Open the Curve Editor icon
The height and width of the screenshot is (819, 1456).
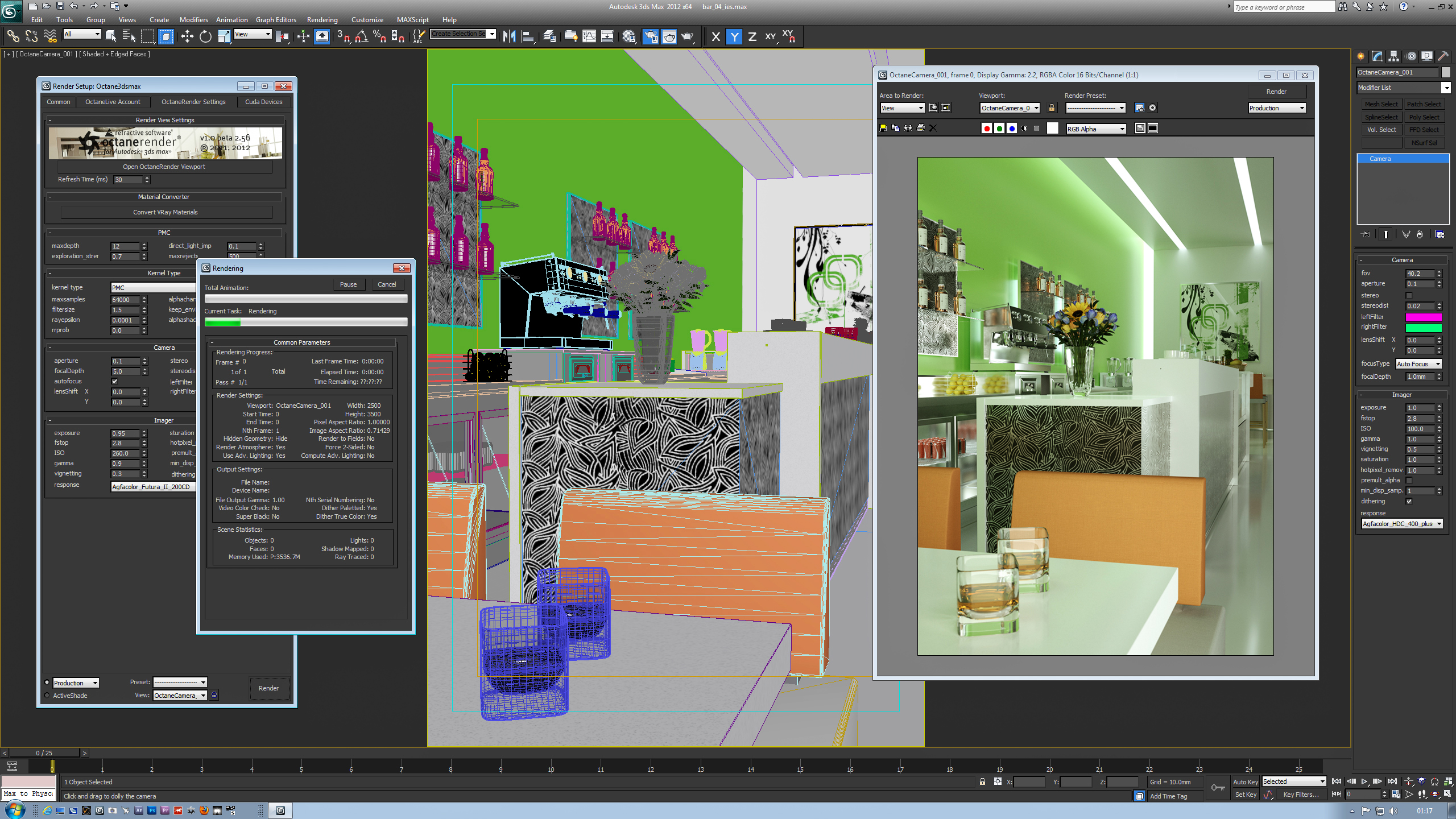pos(589,36)
